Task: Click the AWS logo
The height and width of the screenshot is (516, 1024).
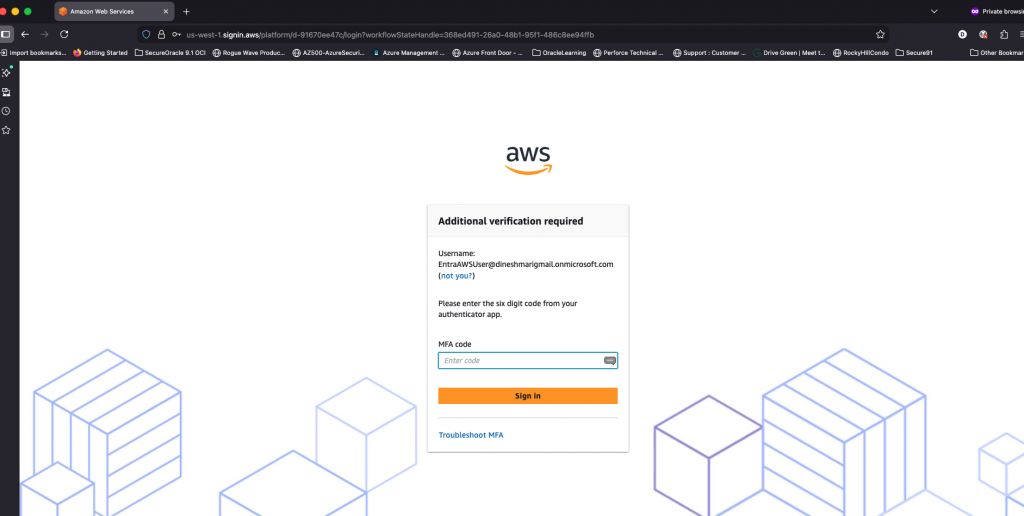Action: click(528, 160)
